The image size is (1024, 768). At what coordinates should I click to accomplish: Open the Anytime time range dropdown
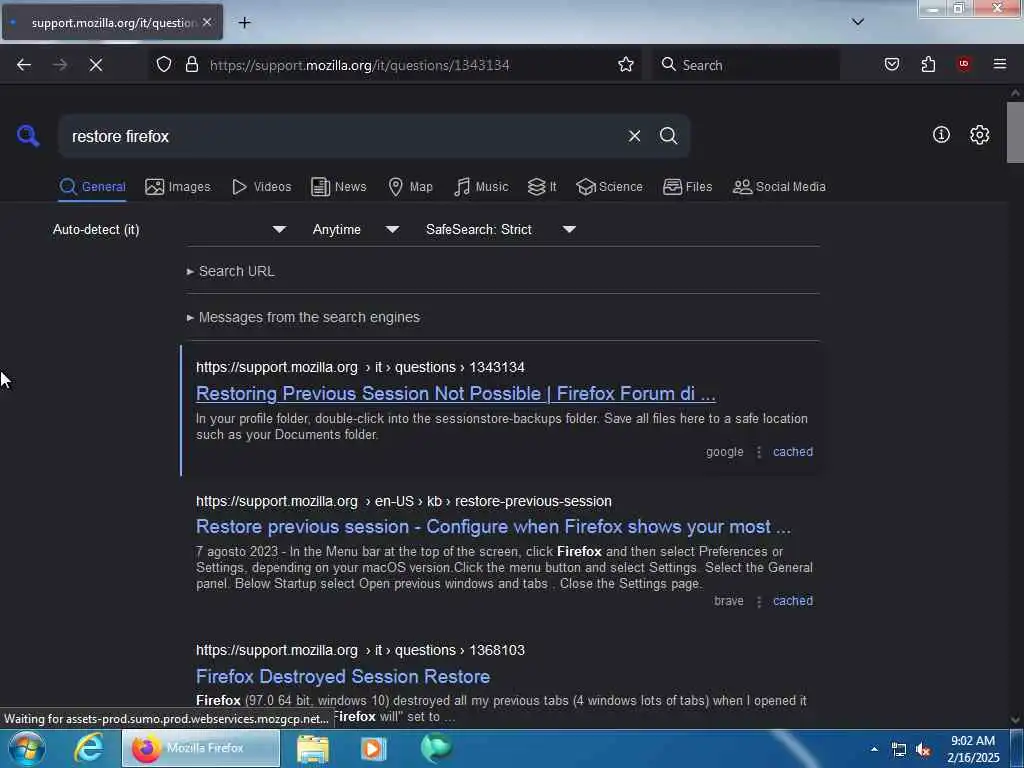356,229
